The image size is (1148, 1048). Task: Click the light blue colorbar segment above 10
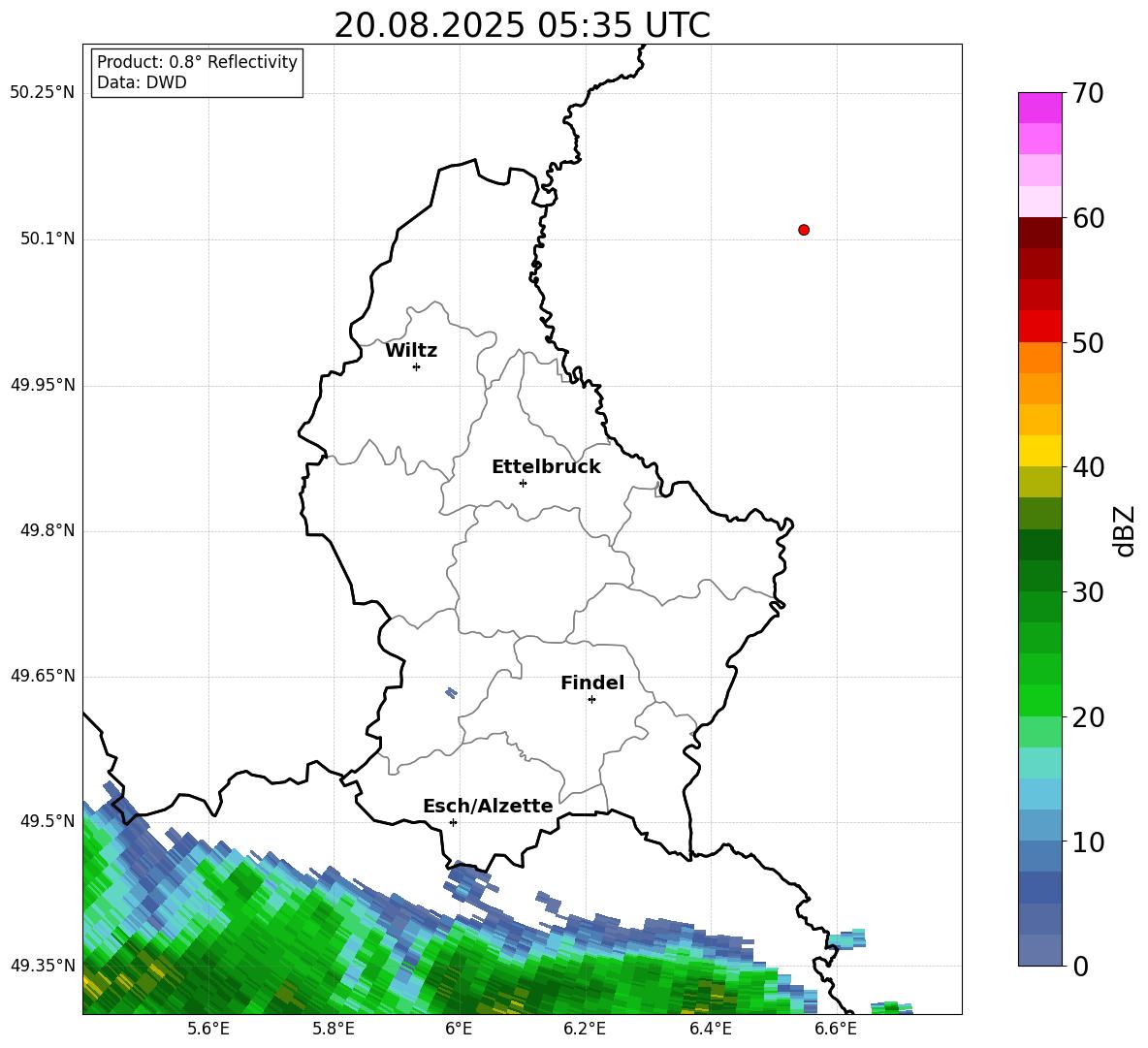pyautogui.click(x=1040, y=826)
